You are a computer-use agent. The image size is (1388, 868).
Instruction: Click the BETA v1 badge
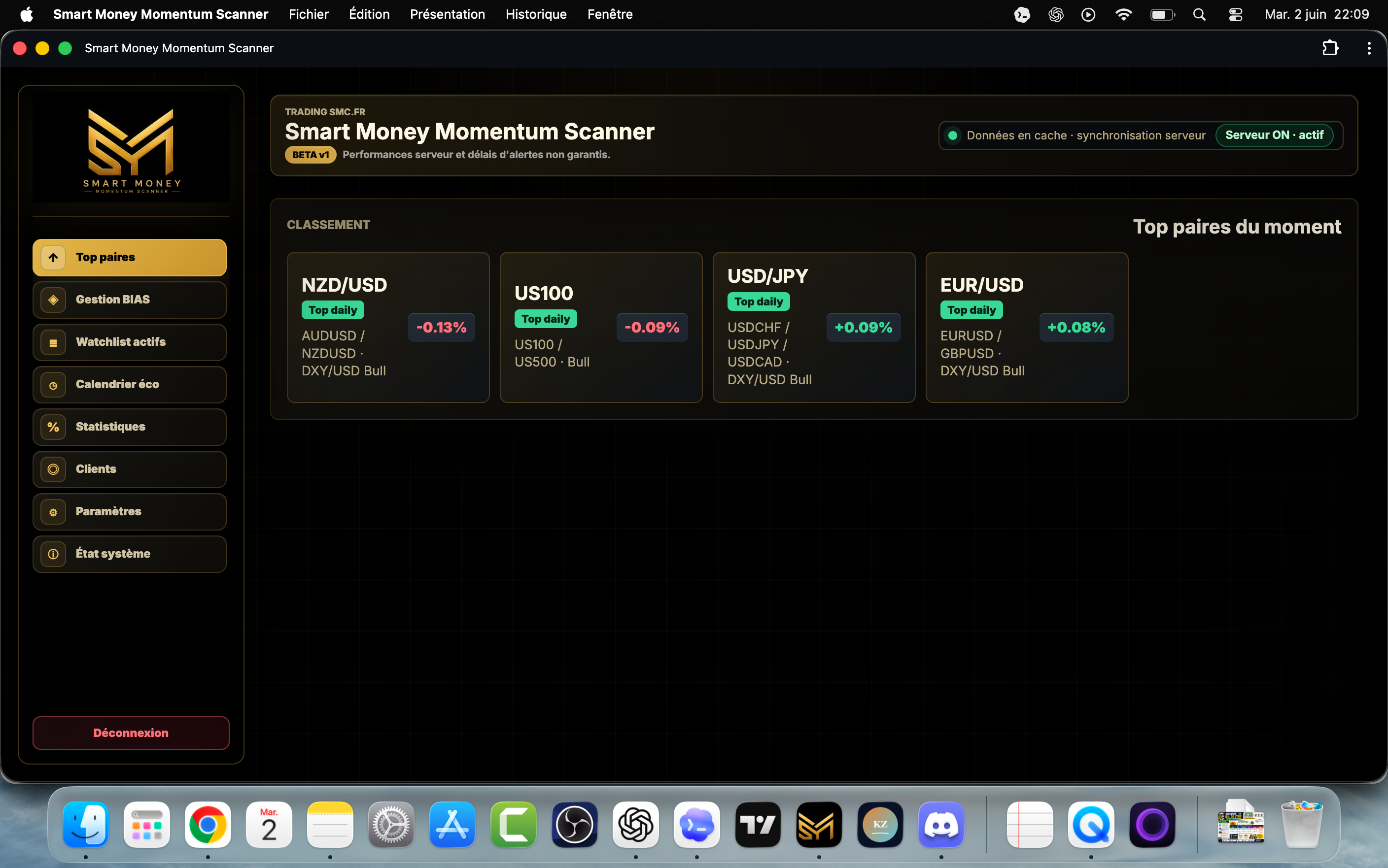310,155
